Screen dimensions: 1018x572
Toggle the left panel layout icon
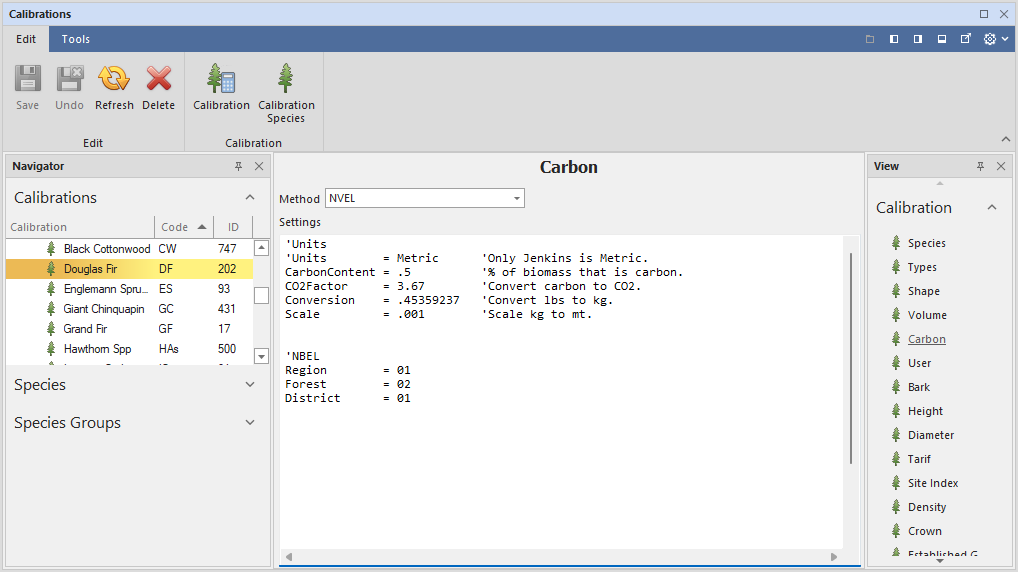[x=894, y=39]
